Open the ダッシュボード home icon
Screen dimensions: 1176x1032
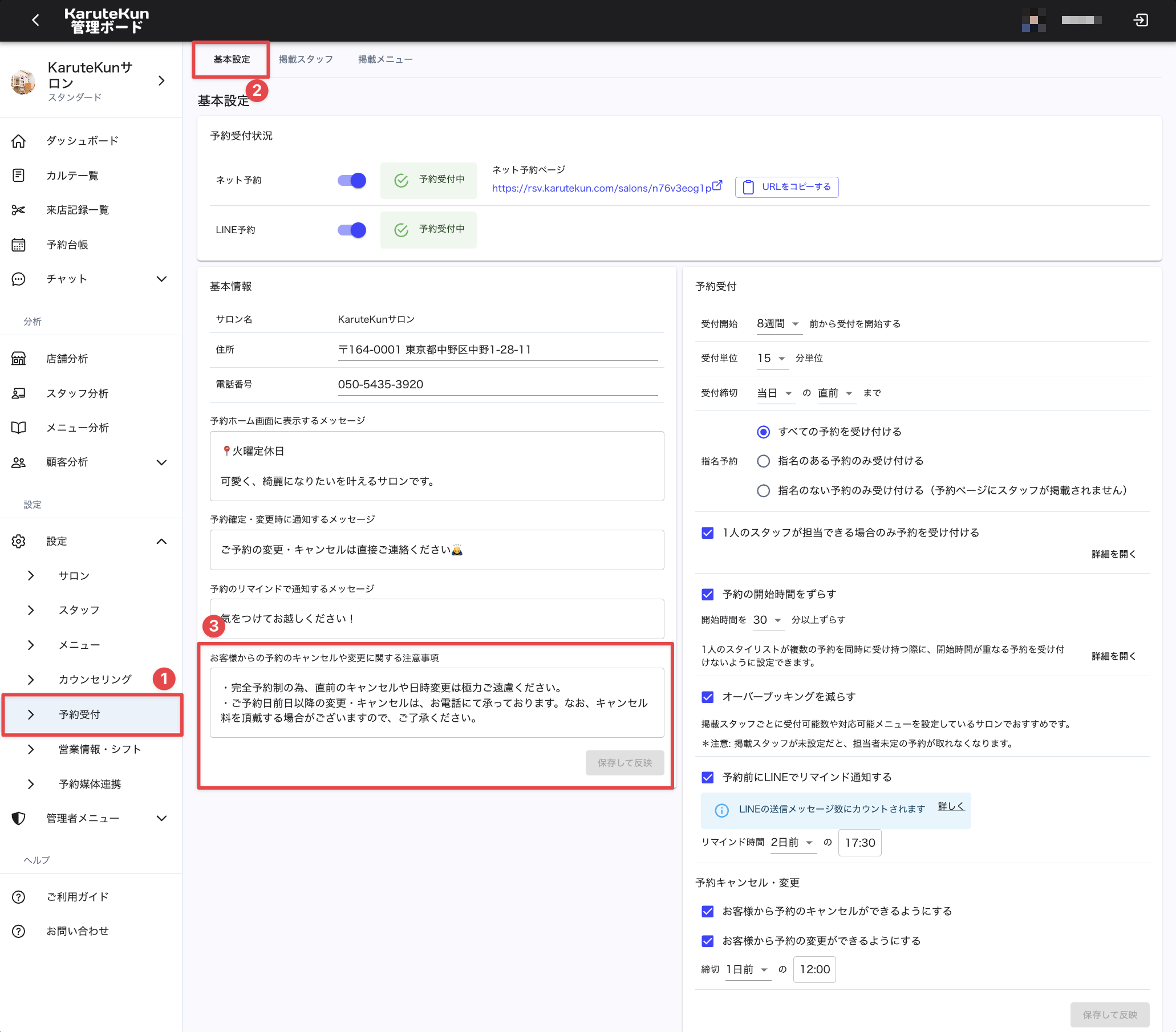(18, 141)
